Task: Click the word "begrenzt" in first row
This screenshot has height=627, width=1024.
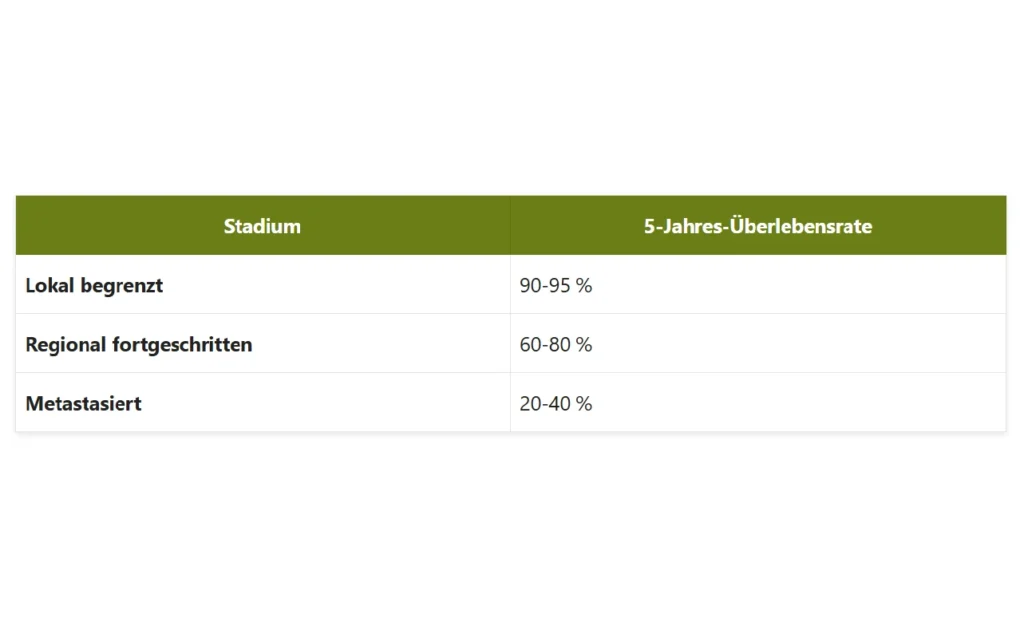Action: pyautogui.click(x=121, y=287)
